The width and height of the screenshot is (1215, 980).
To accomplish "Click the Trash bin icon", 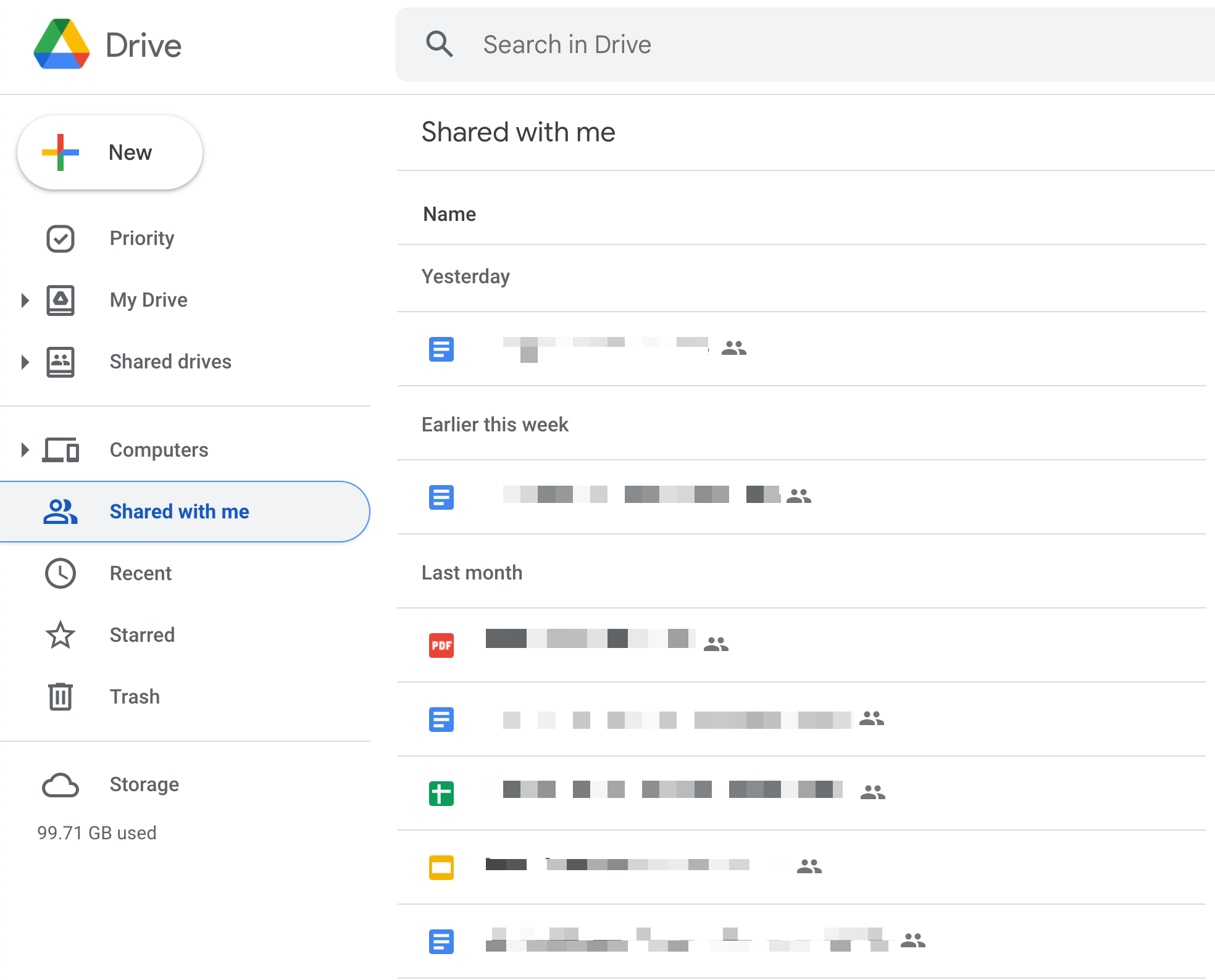I will 61,697.
